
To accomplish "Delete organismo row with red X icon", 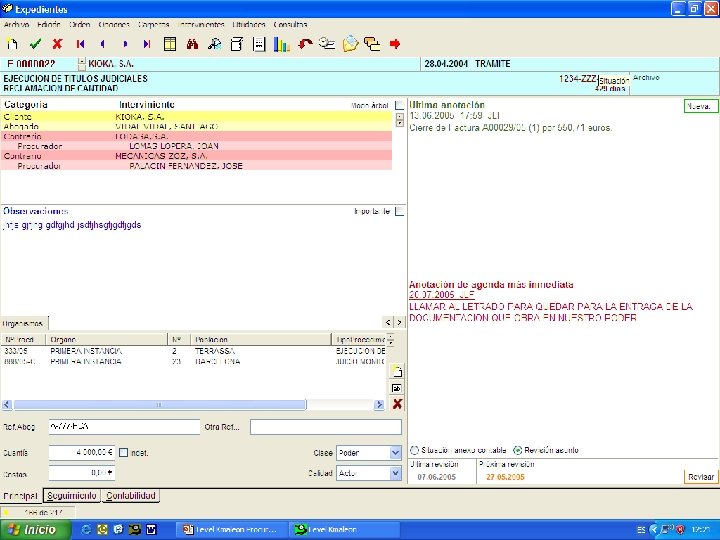I will click(x=397, y=404).
